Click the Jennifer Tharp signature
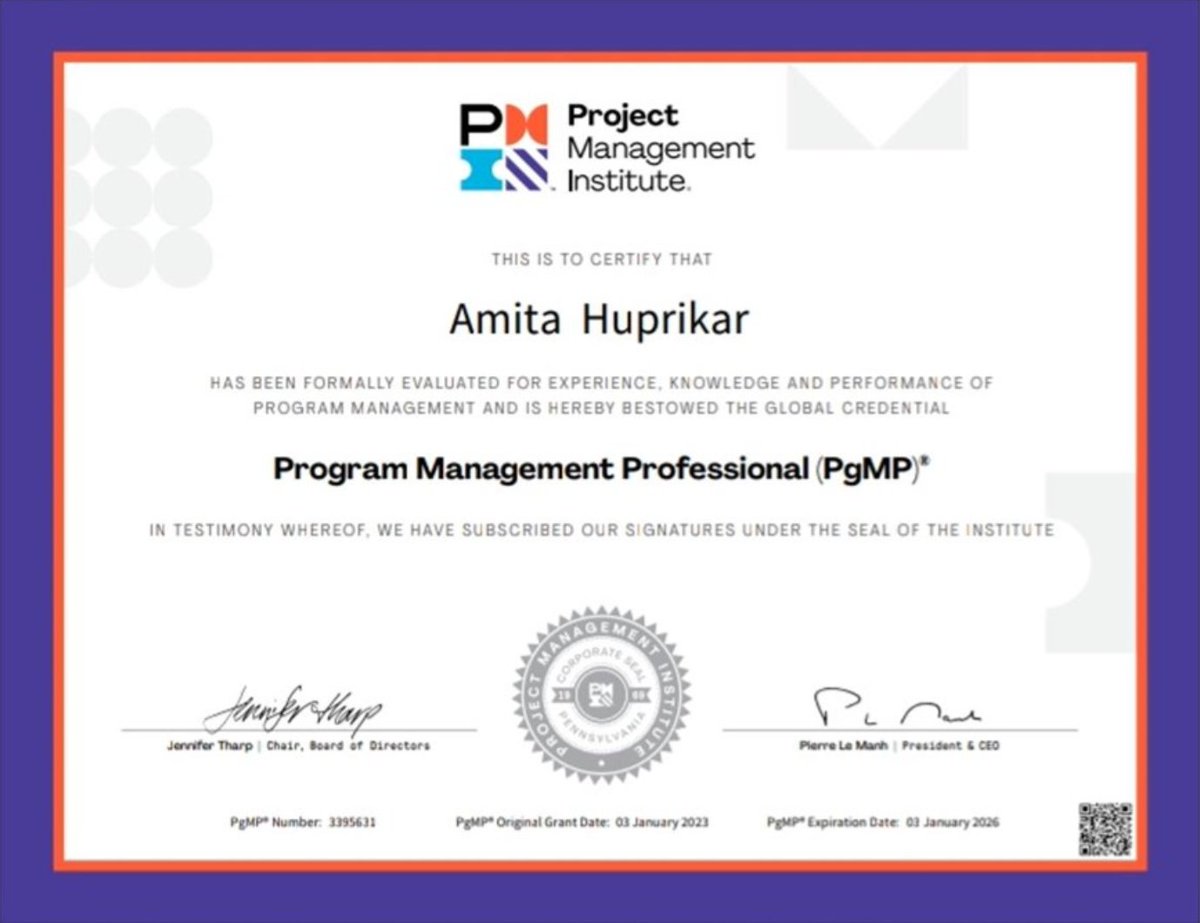This screenshot has width=1200, height=923. 293,709
